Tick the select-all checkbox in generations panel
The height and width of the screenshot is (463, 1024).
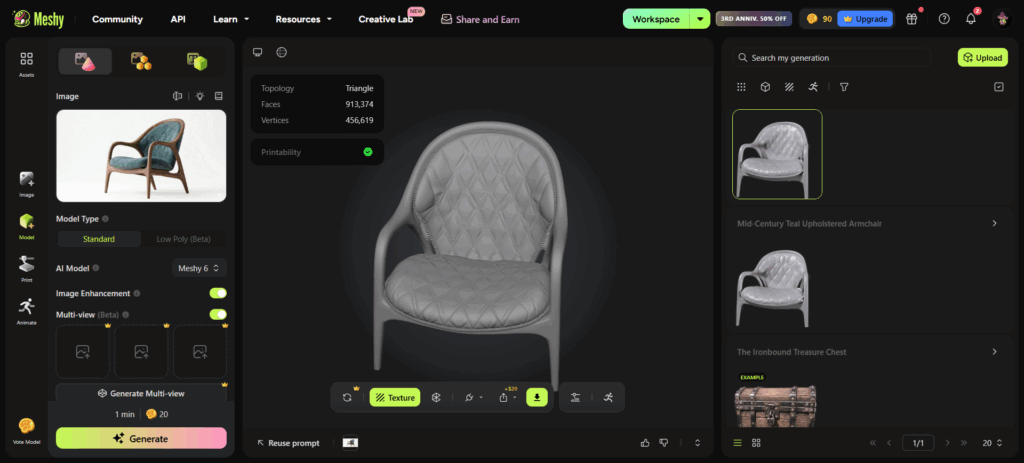click(999, 87)
